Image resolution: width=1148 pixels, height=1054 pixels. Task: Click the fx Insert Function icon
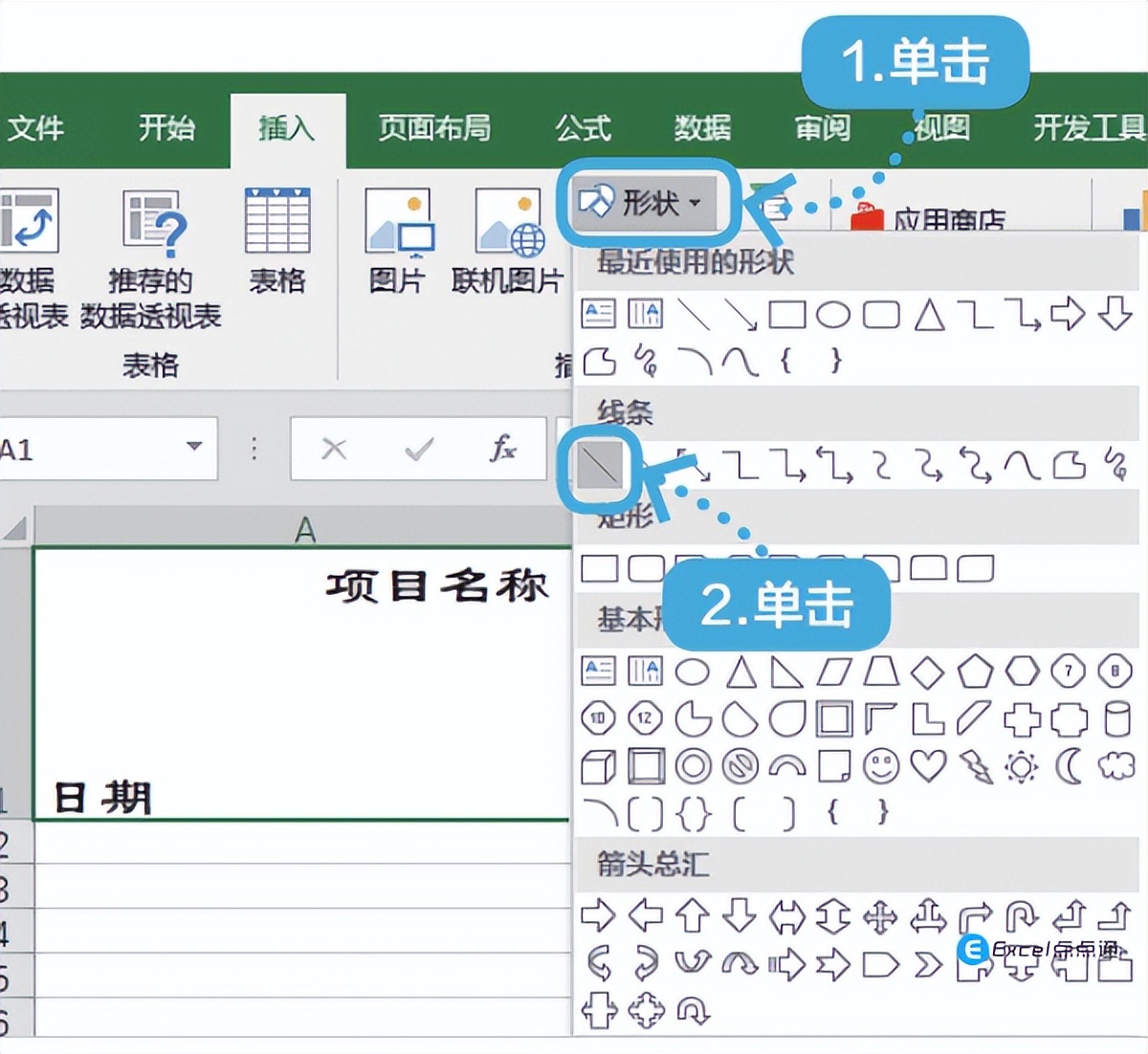(504, 448)
